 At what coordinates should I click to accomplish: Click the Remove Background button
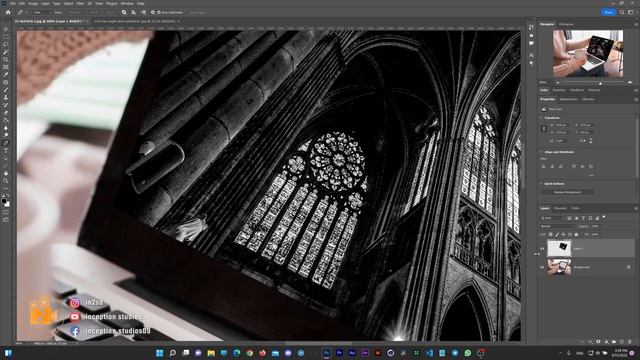567,192
